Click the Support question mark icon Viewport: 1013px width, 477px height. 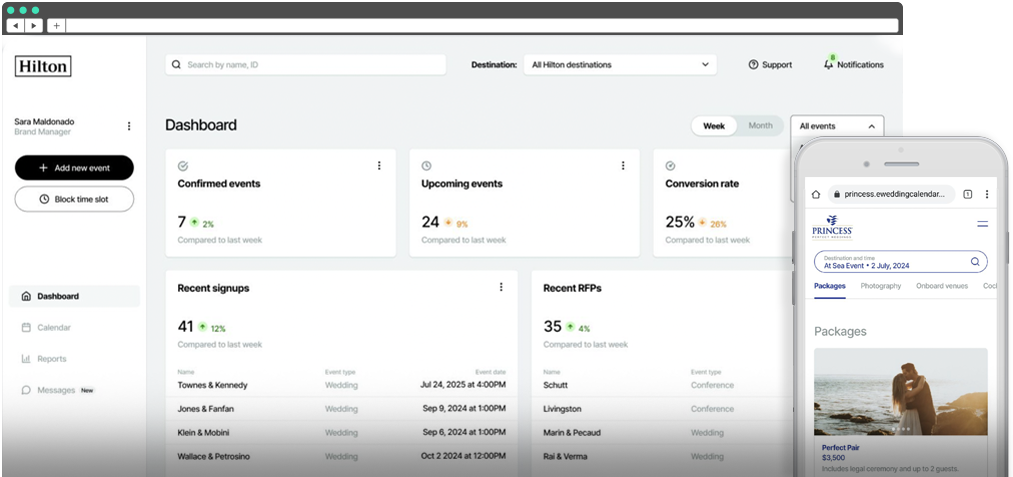pos(753,65)
